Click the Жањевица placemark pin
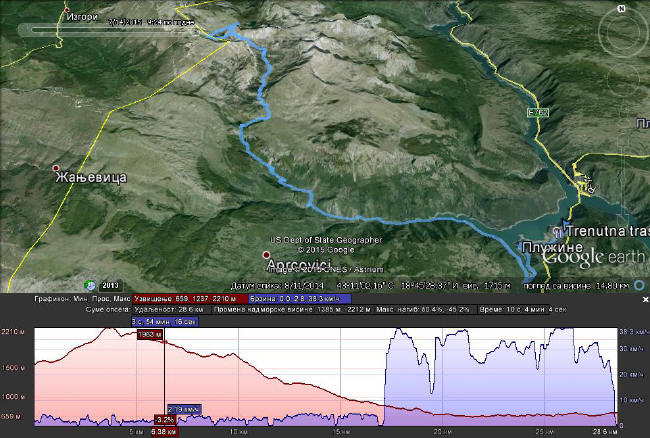The height and width of the screenshot is (438, 650). pos(56,167)
